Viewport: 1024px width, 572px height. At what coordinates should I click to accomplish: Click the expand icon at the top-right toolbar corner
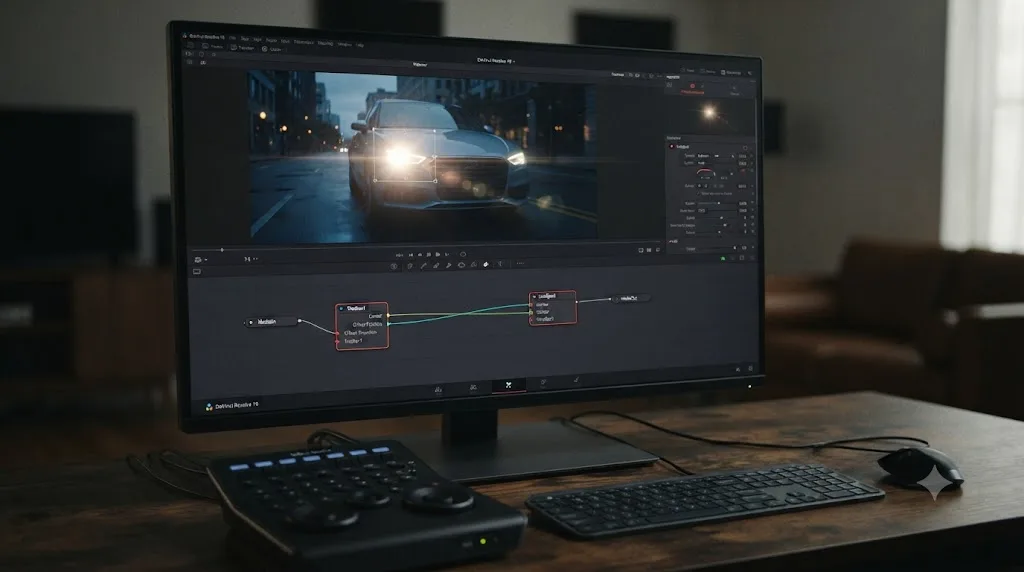click(750, 73)
